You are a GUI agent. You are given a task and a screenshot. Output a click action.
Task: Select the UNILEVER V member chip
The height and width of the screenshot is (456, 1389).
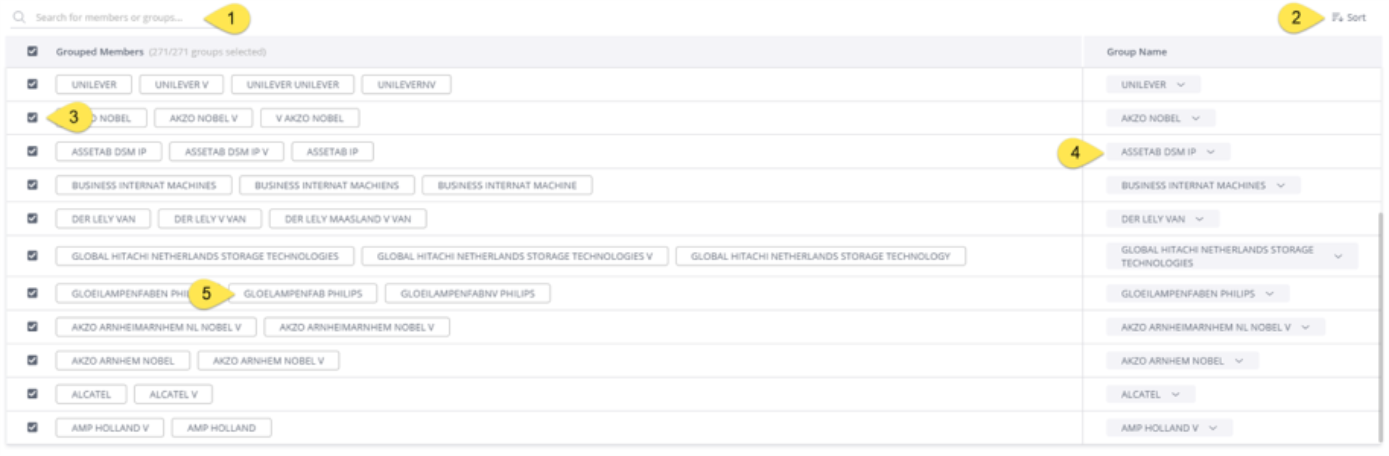(x=181, y=85)
